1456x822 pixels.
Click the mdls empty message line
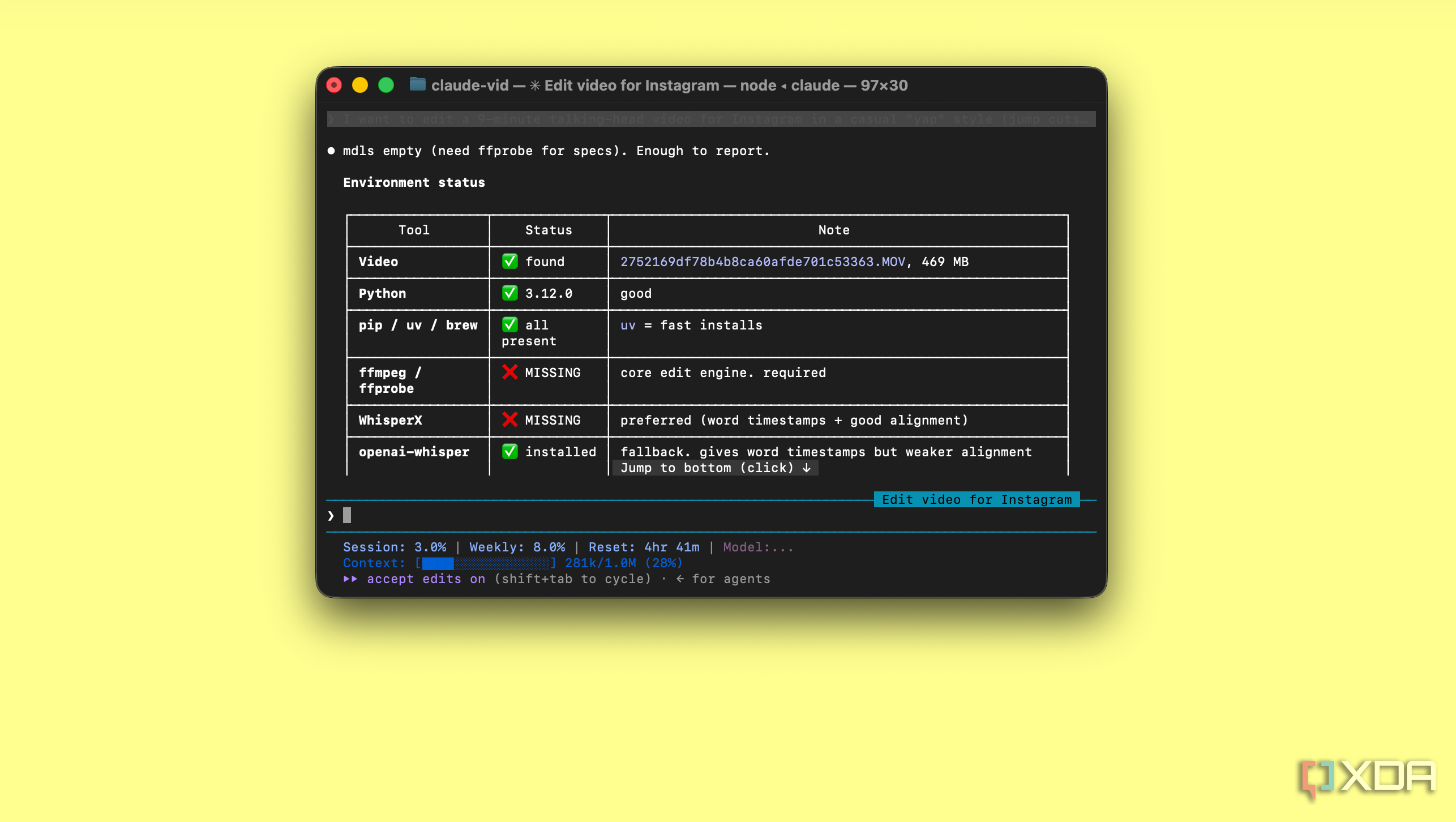pos(556,151)
